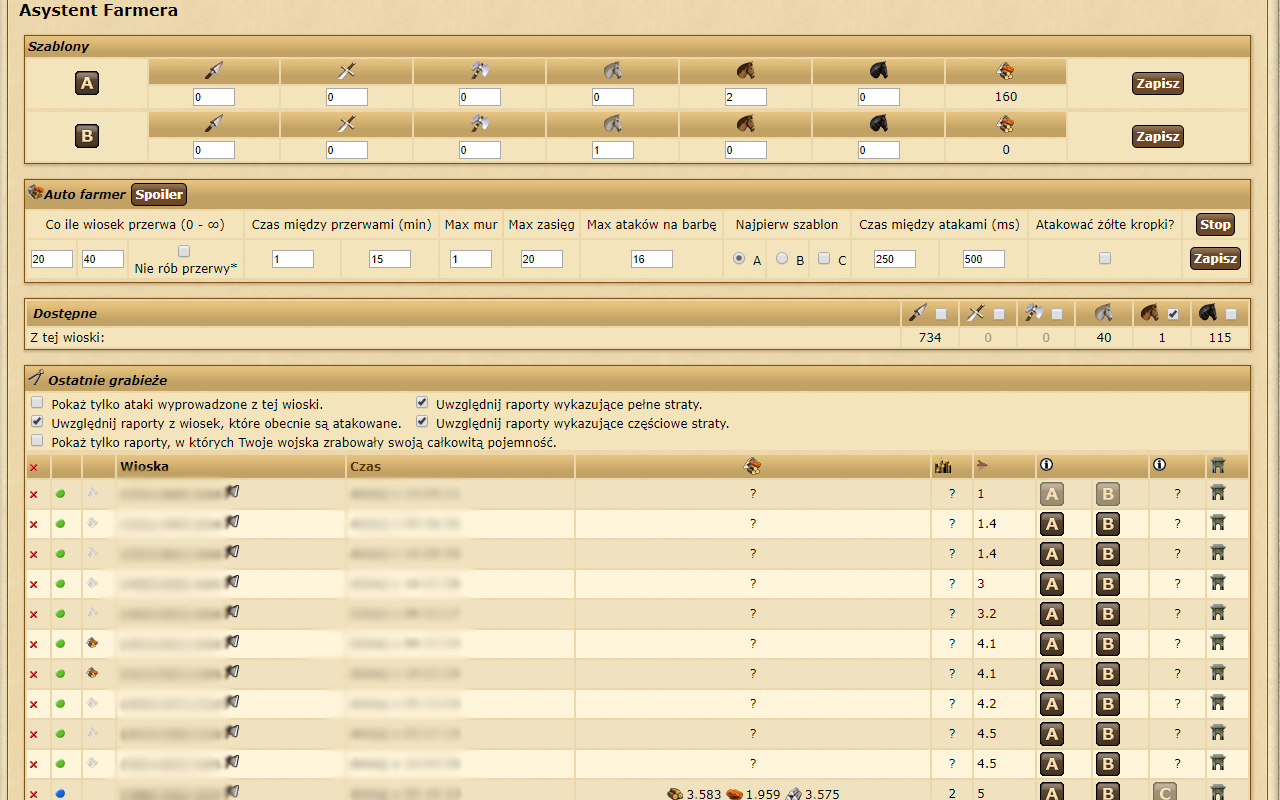
Task: Click the heavy cavalry icon in template B
Action: click(878, 124)
